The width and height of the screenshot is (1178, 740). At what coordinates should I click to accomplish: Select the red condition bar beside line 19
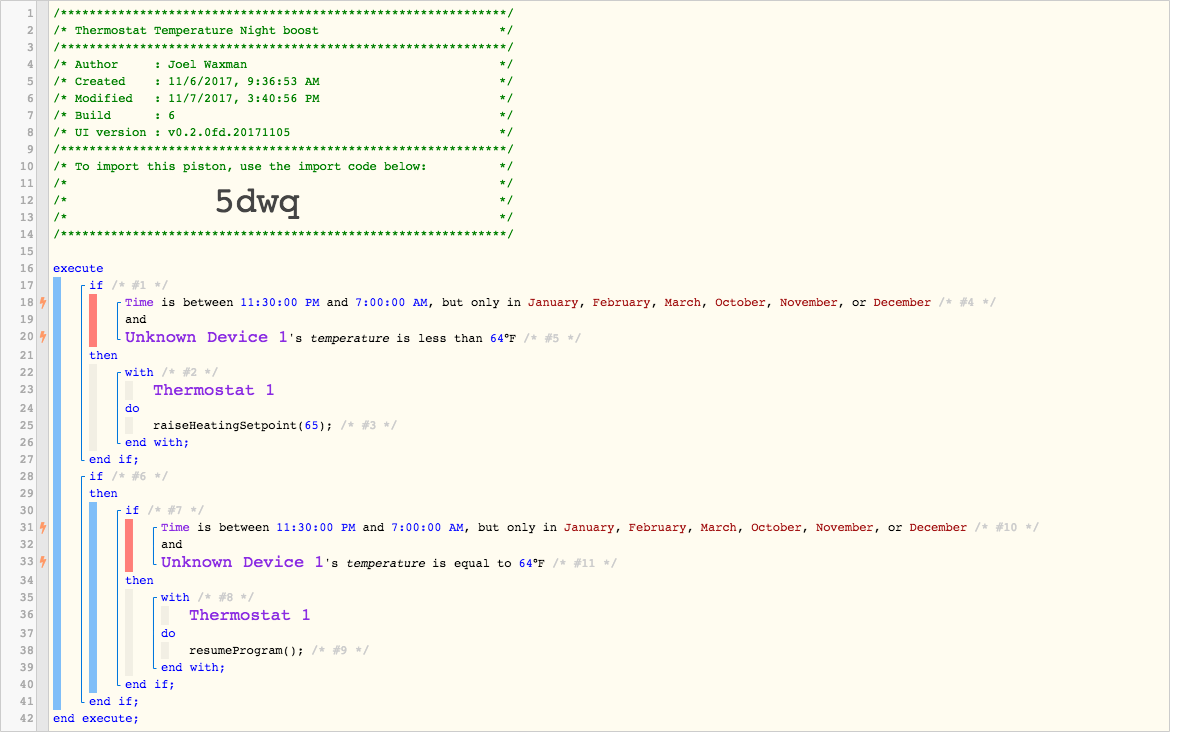[93, 320]
